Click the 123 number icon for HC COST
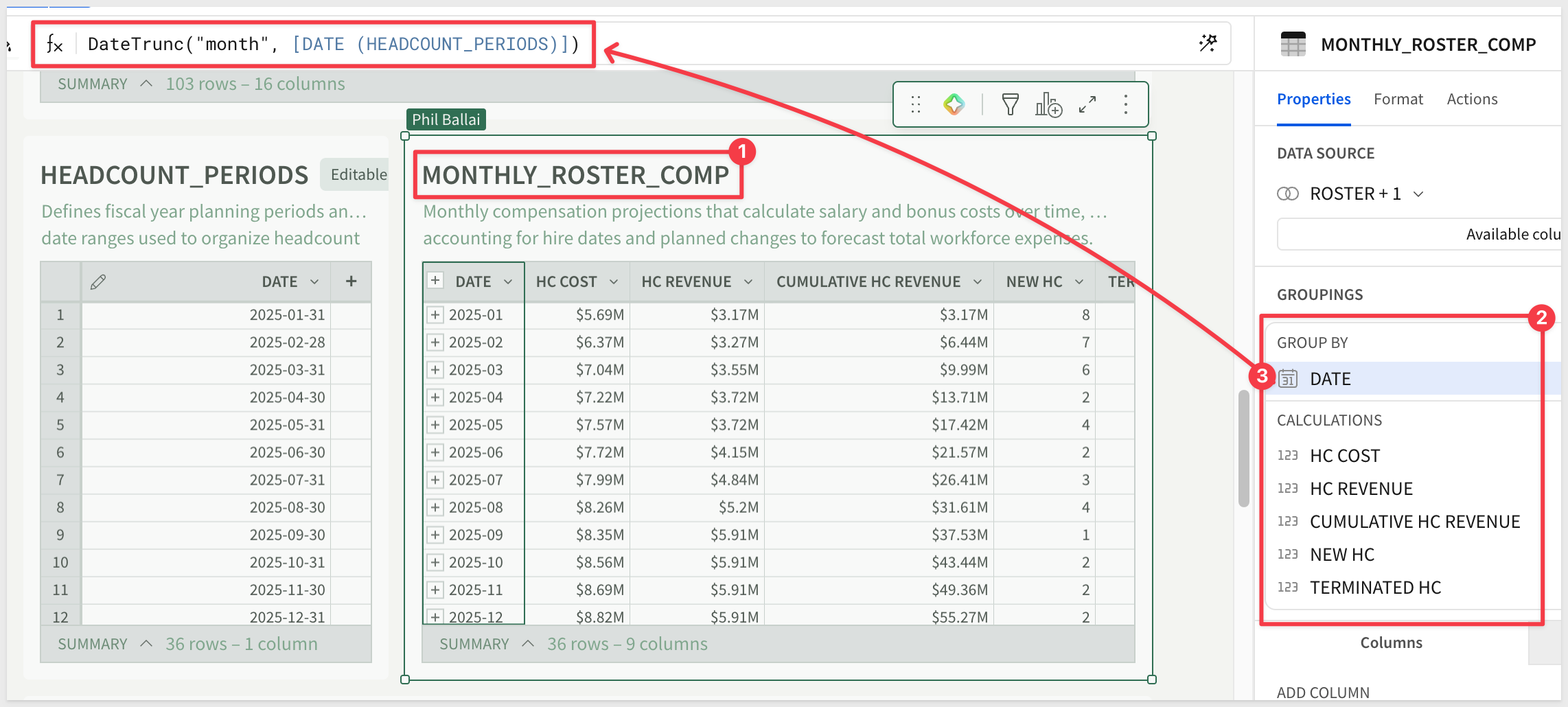Screen dimensions: 1568x707 (x=1288, y=456)
